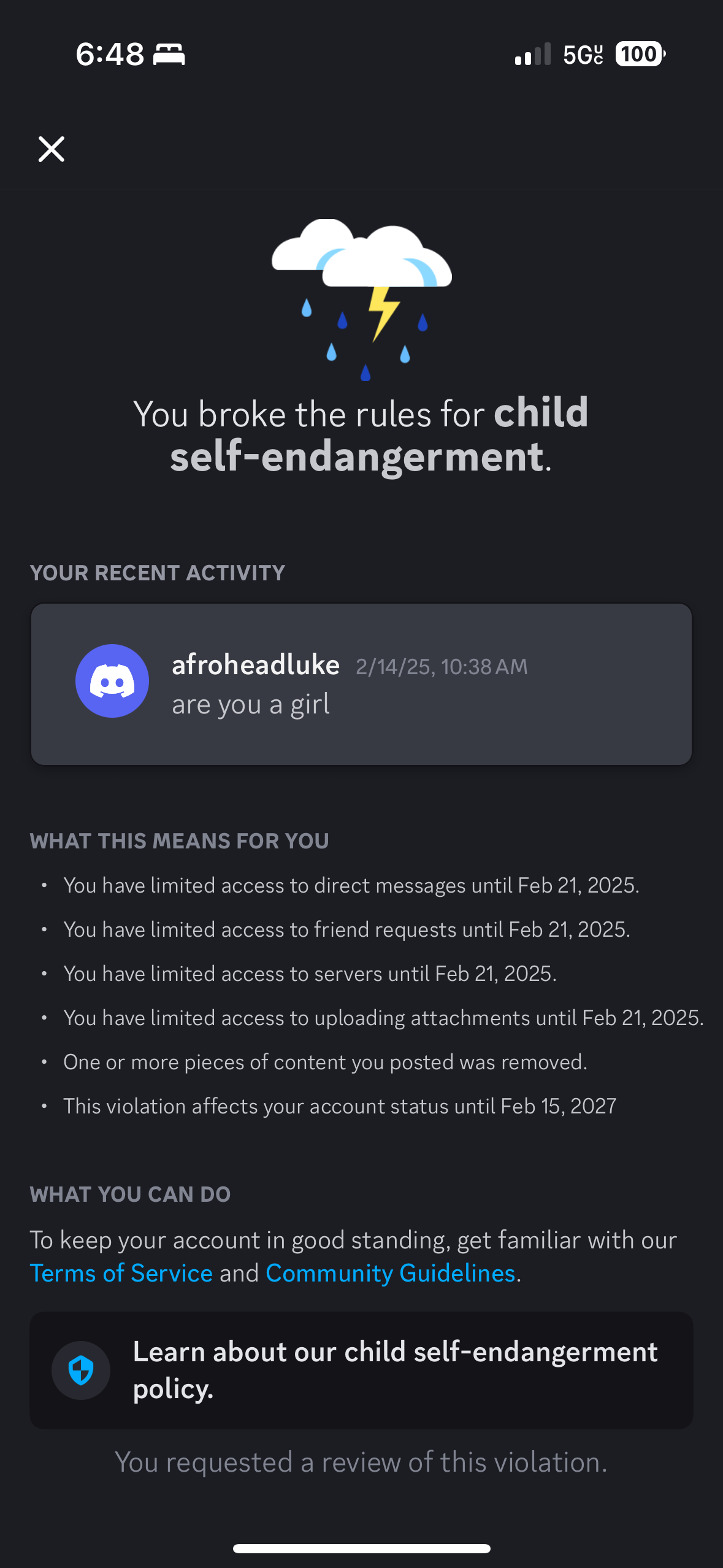The width and height of the screenshot is (723, 1568).
Task: Tap the 'Your Recent Activity' section header
Action: tap(158, 573)
